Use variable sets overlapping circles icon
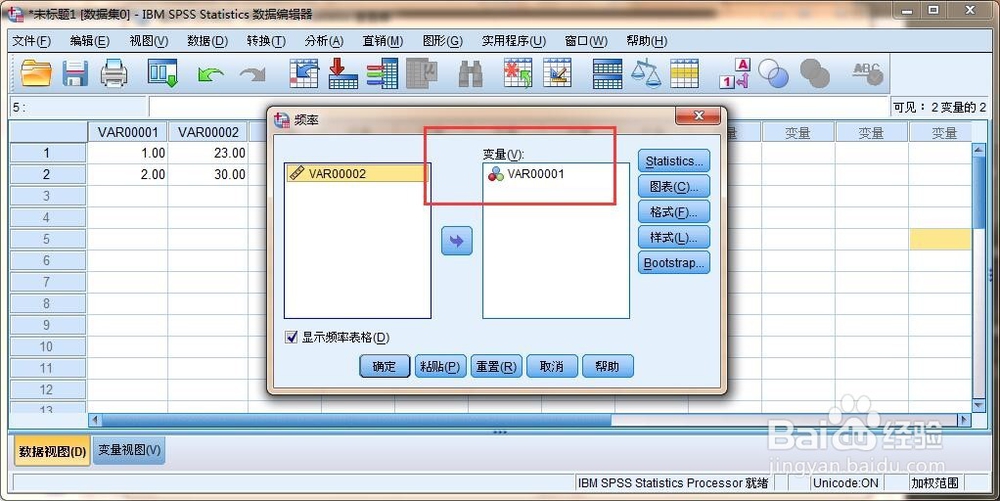This screenshot has width=1000, height=501. 773,74
